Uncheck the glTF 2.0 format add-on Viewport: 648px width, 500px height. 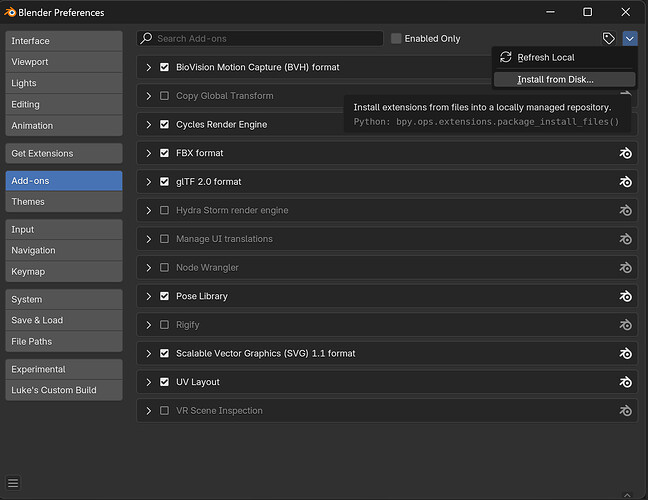164,182
